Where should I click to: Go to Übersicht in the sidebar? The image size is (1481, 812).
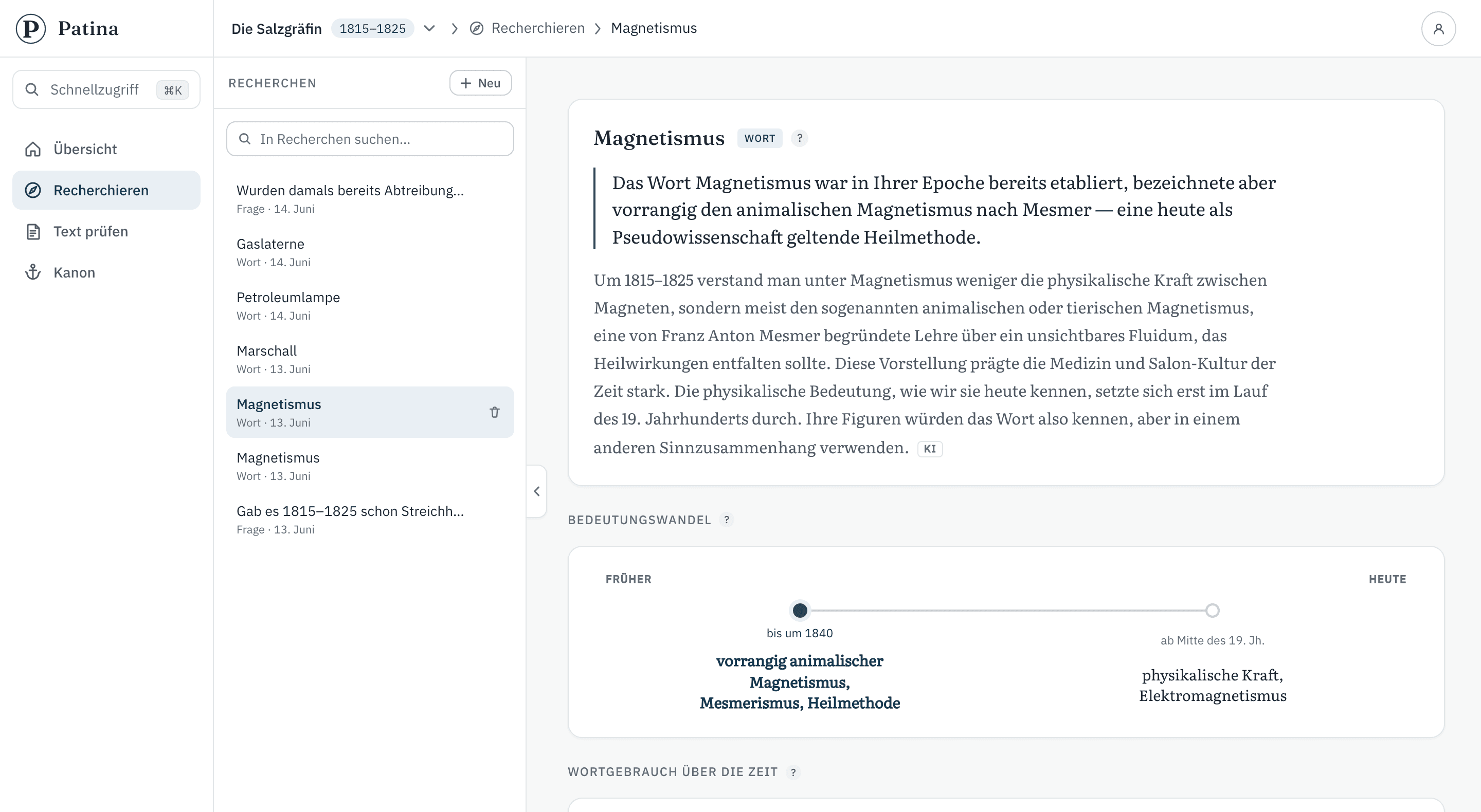pos(106,150)
